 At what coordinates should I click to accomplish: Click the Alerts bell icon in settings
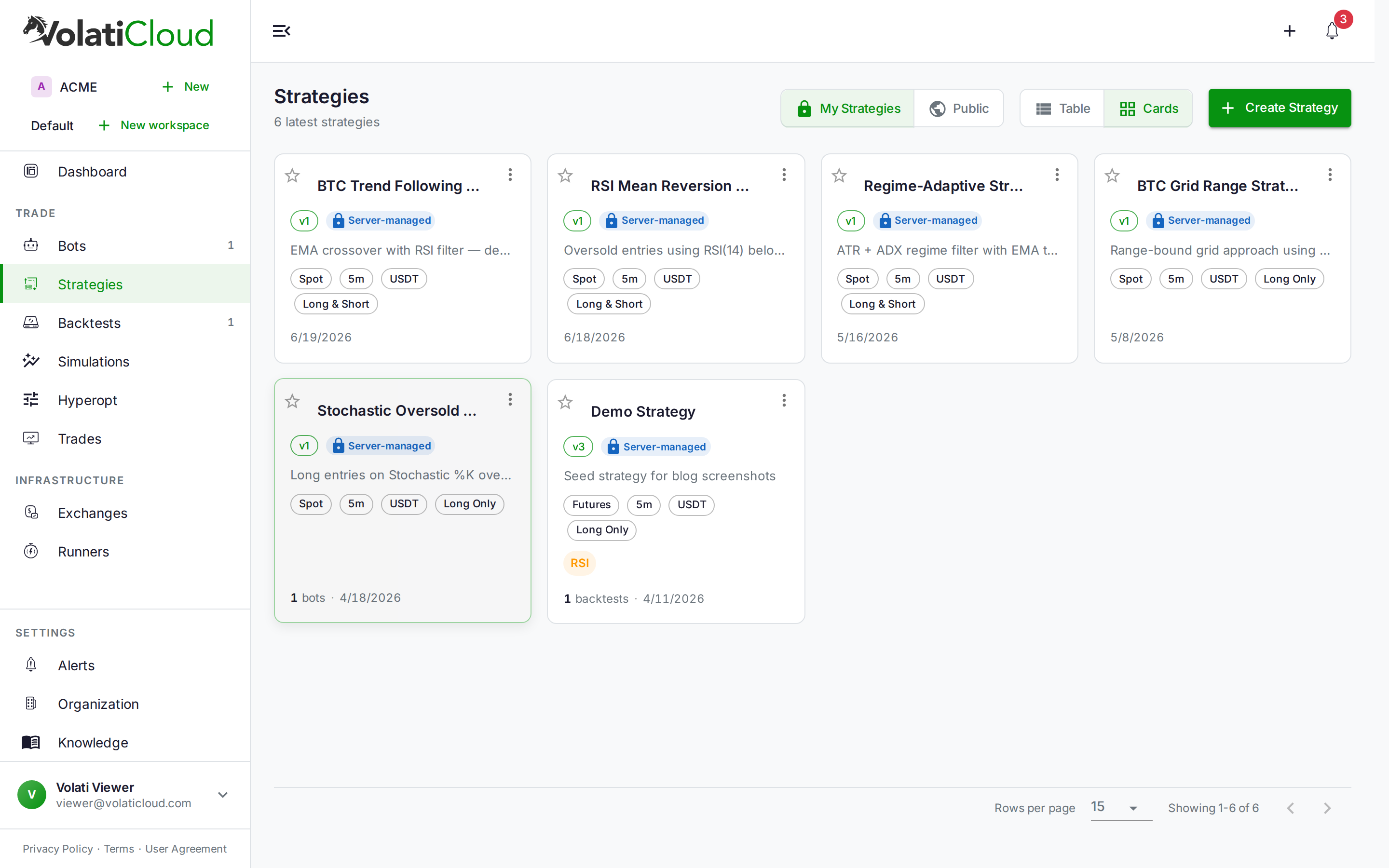click(x=31, y=665)
